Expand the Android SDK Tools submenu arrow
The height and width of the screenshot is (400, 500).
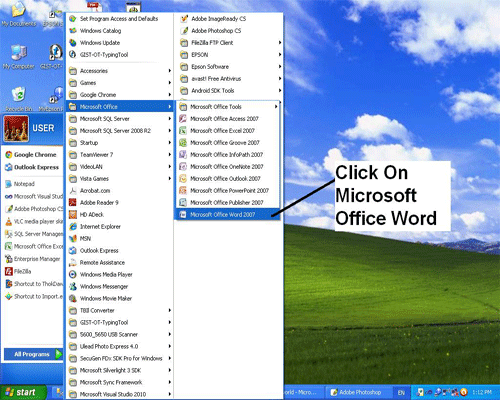coord(280,91)
